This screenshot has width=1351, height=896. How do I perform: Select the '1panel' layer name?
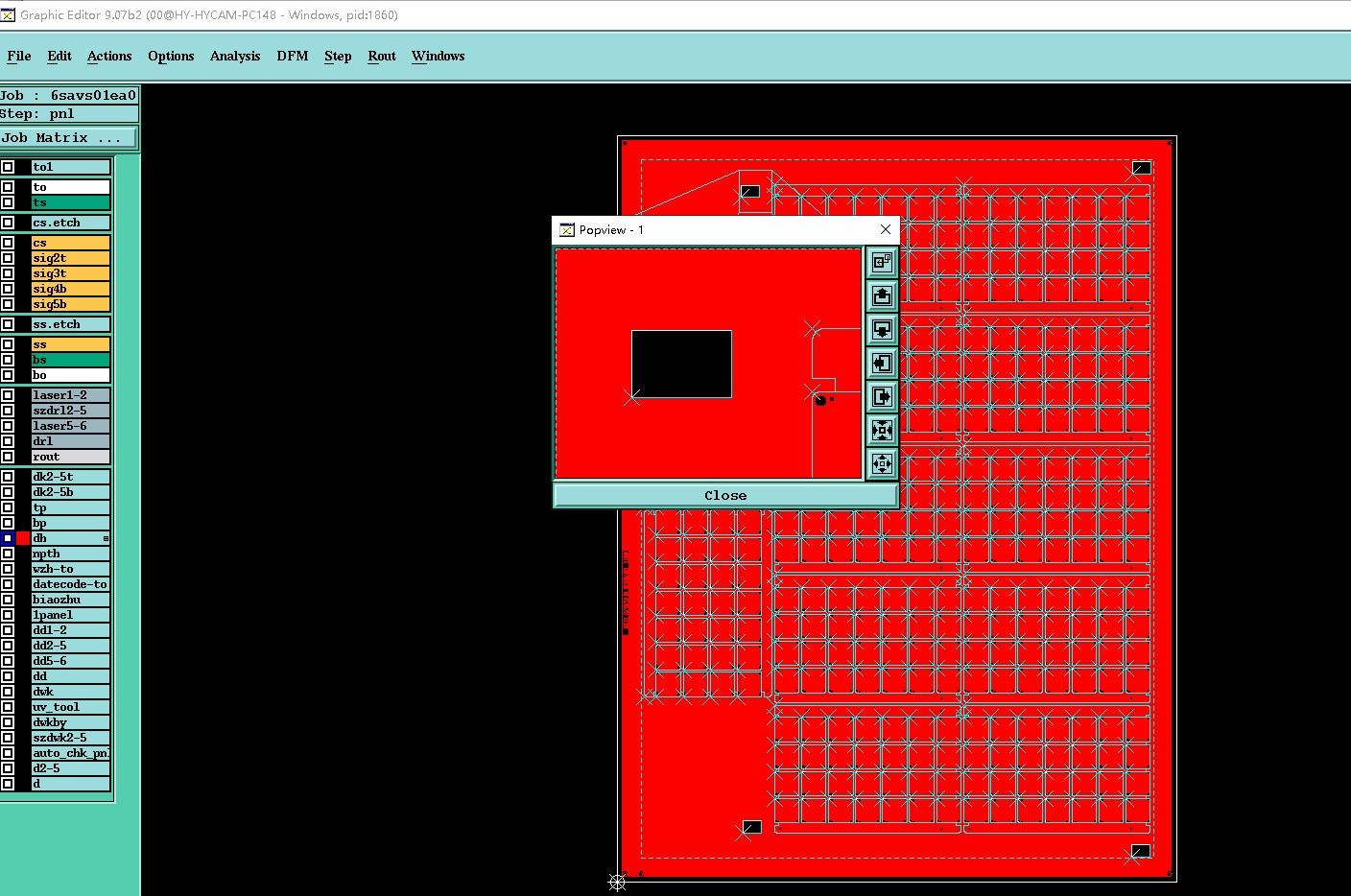click(71, 615)
